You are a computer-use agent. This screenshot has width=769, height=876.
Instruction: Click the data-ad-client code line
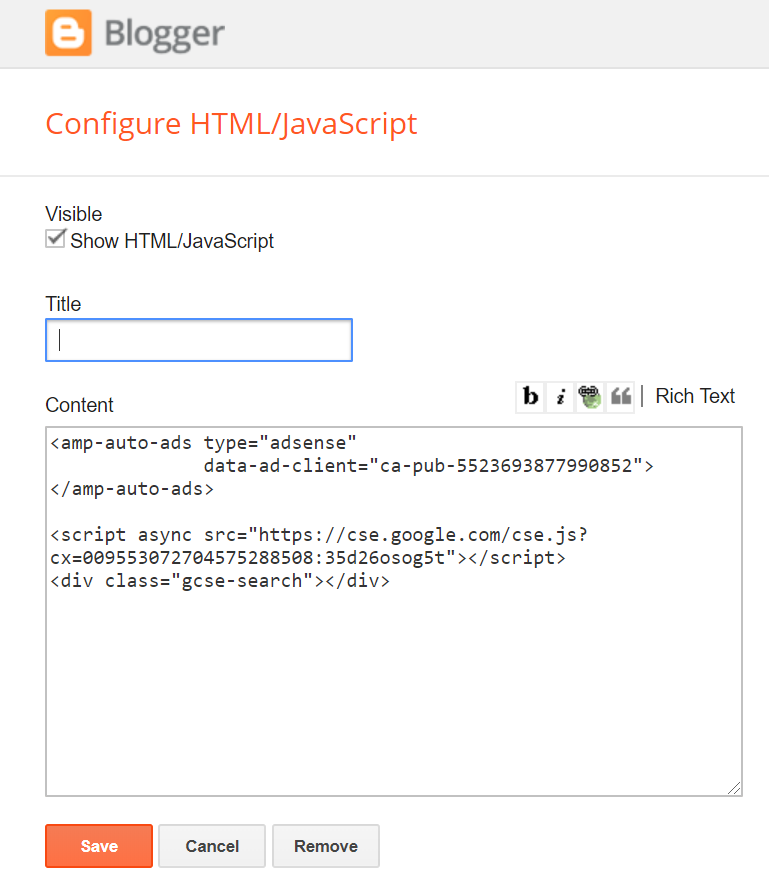[x=428, y=465]
